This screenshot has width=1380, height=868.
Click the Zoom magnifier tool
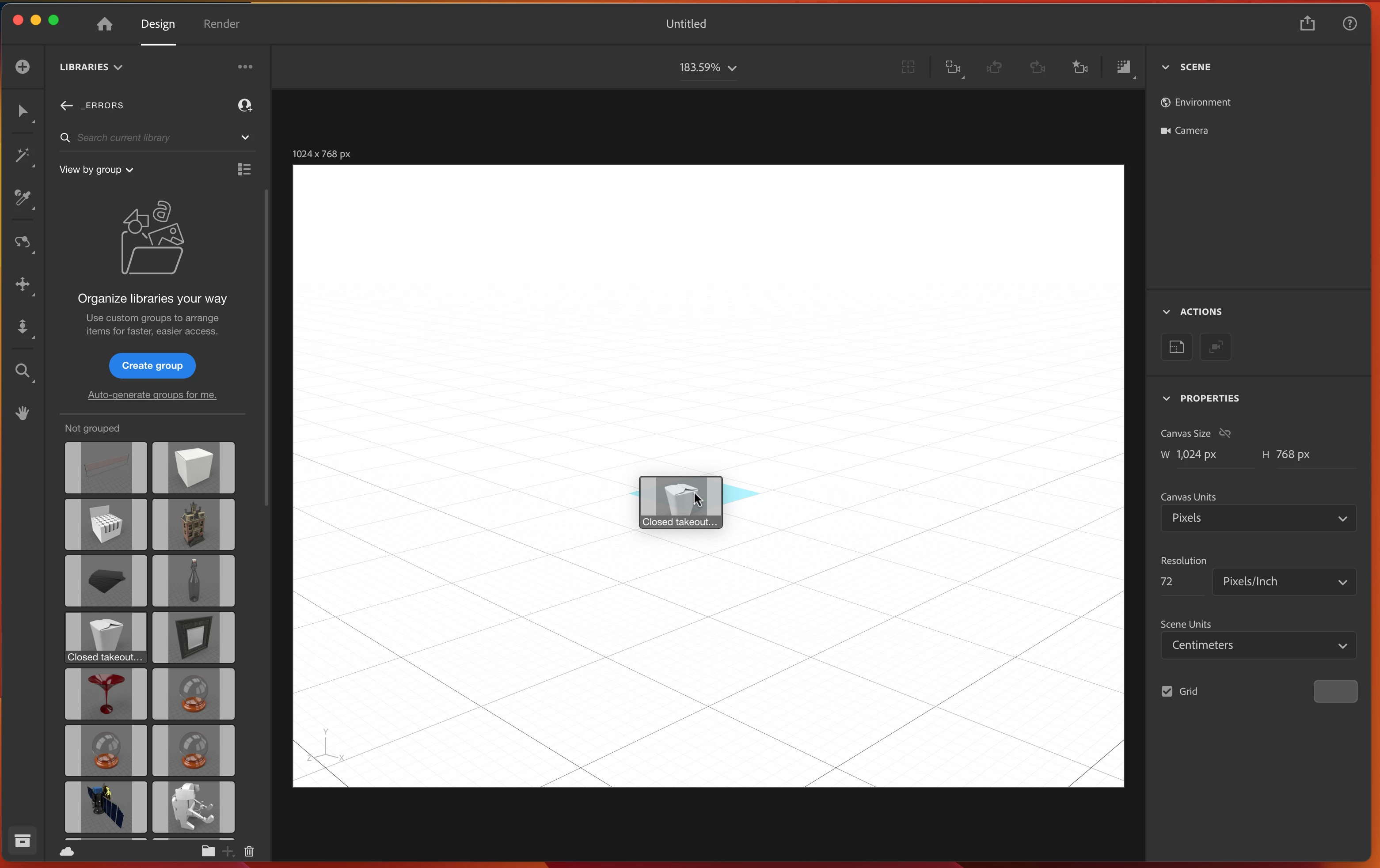[23, 371]
